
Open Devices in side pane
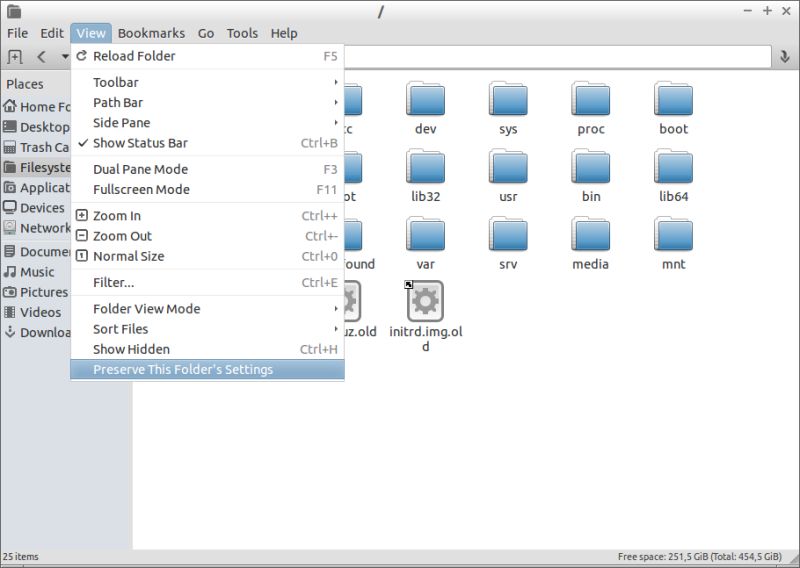coord(37,208)
